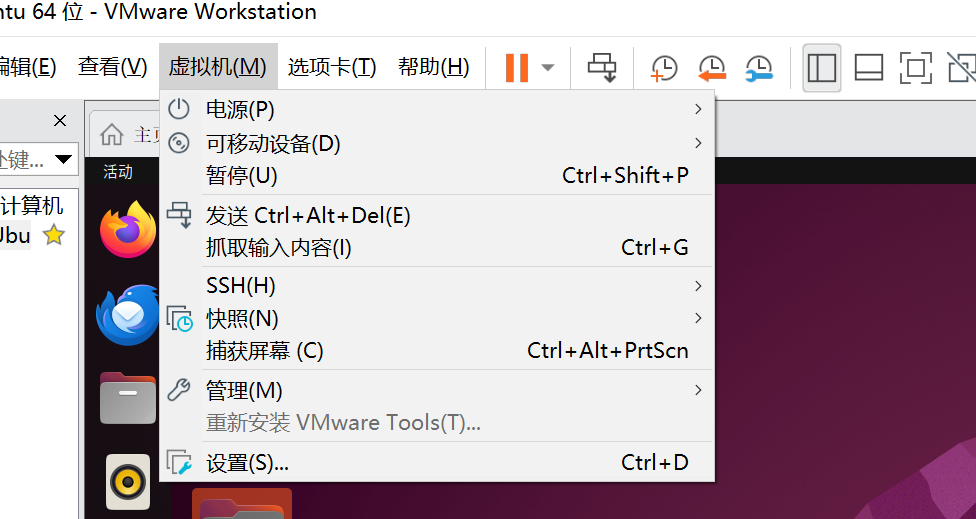
Task: Open Rhythmbox from the Ubuntu dock
Action: 128,482
